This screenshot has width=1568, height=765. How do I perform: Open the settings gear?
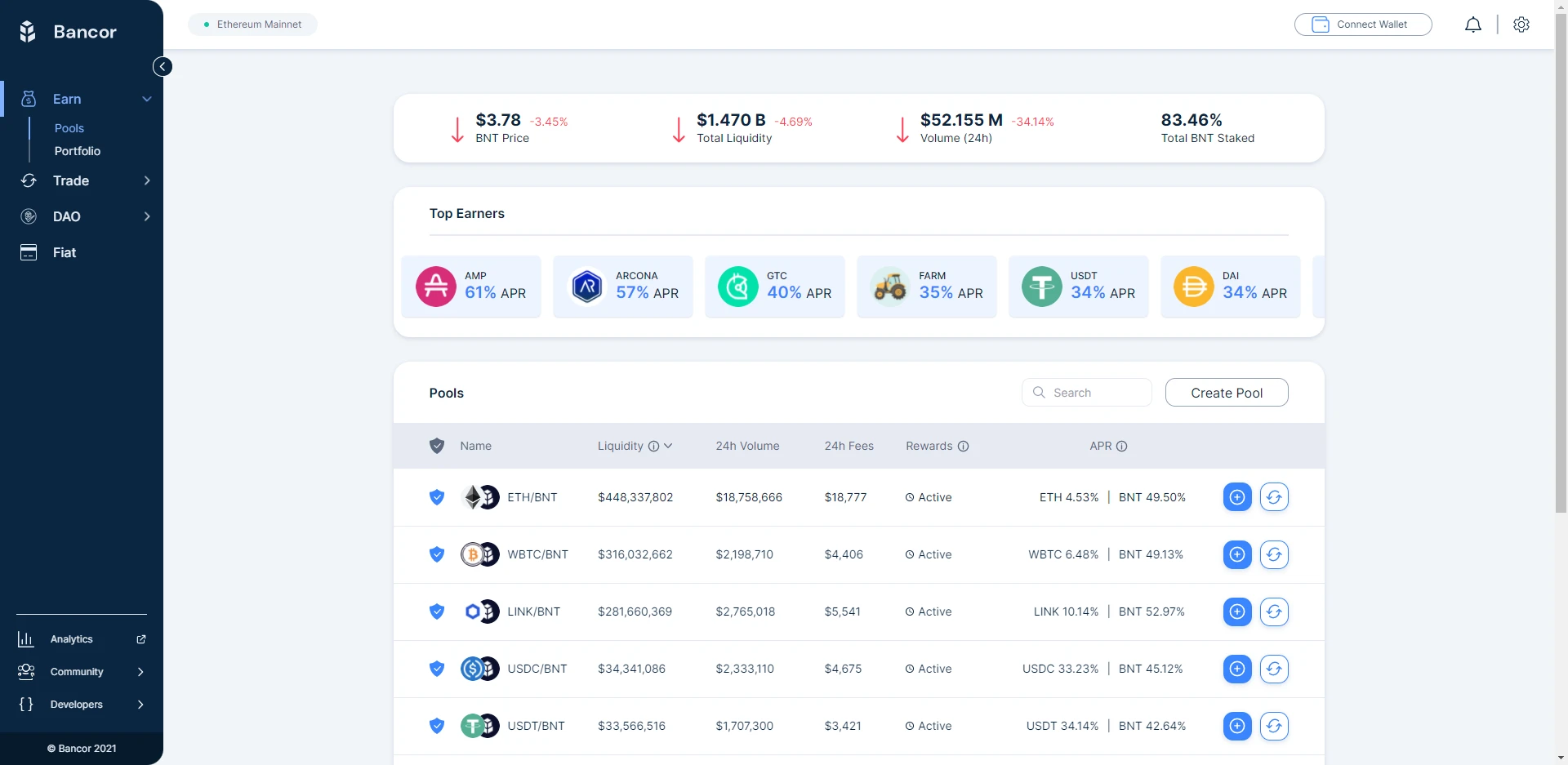coord(1521,24)
